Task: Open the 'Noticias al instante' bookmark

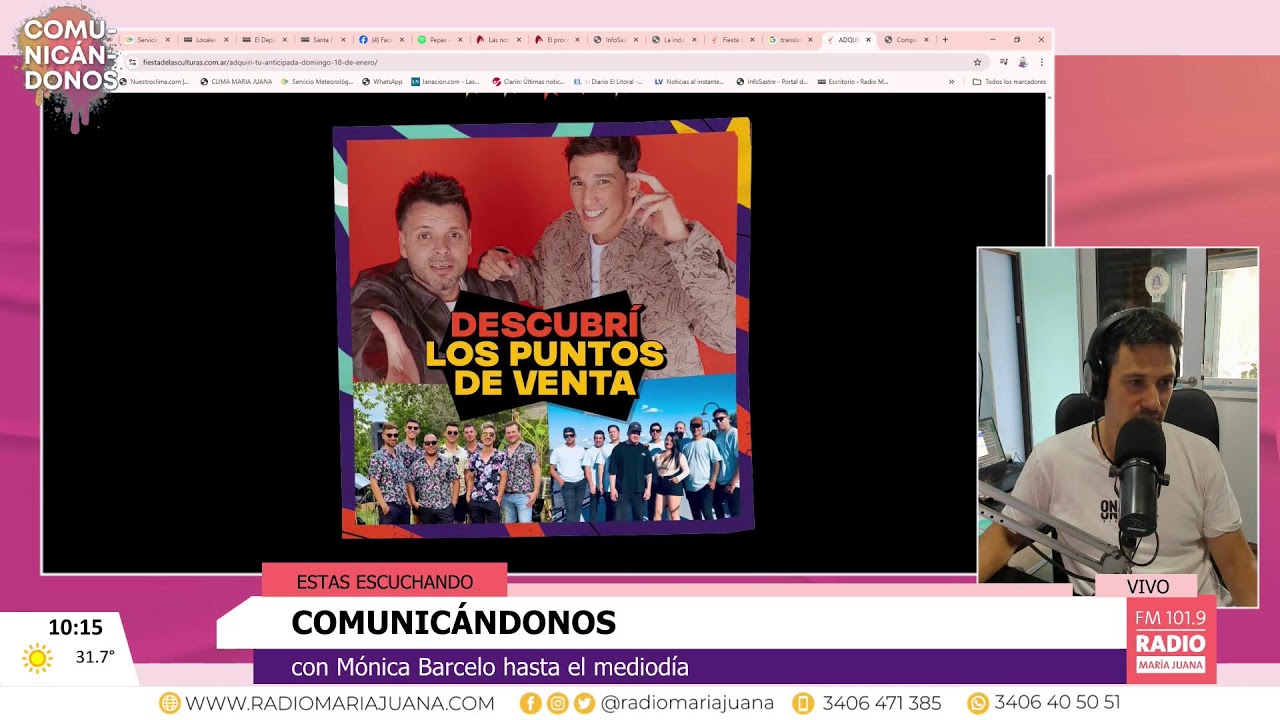Action: [x=690, y=82]
